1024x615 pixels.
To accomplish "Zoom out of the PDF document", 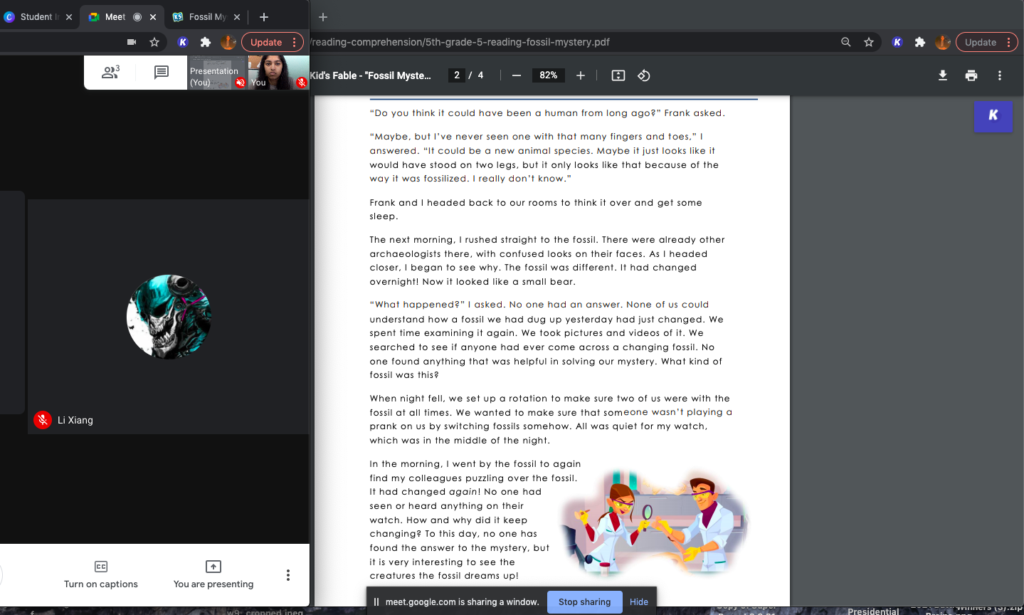I will 516,75.
